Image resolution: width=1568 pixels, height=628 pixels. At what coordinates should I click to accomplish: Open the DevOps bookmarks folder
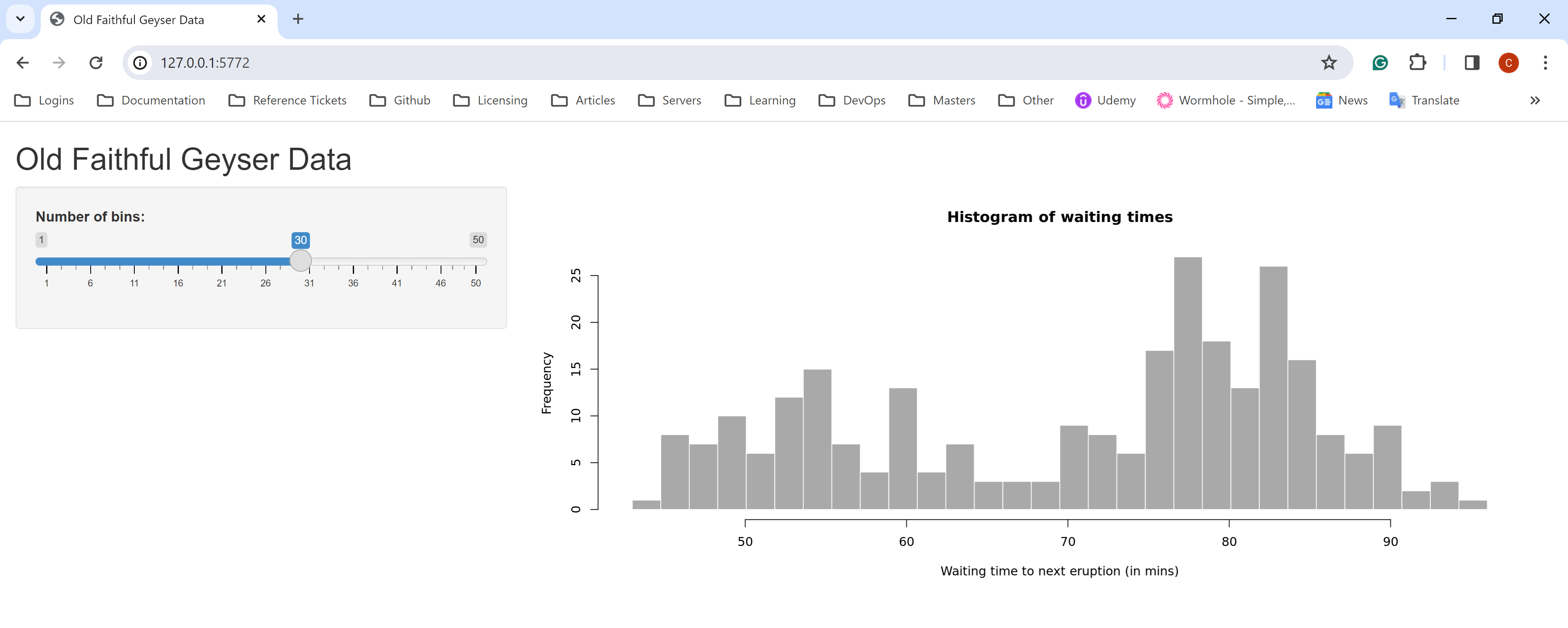tap(851, 100)
